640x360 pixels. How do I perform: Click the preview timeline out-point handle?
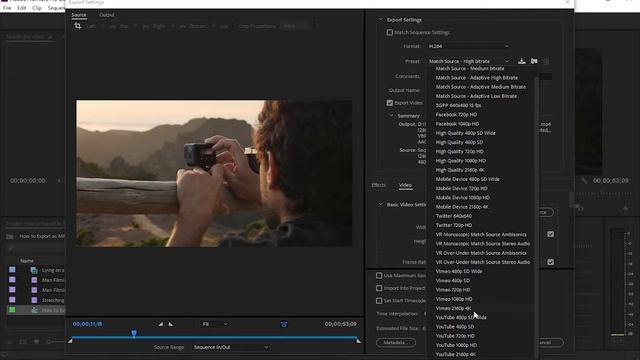358,340
